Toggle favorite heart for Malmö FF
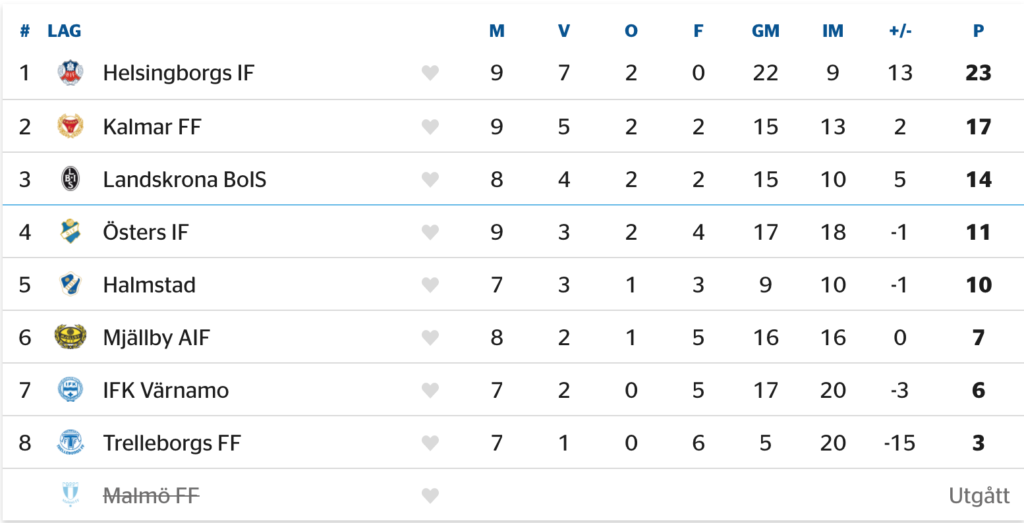This screenshot has width=1024, height=523. [x=430, y=495]
